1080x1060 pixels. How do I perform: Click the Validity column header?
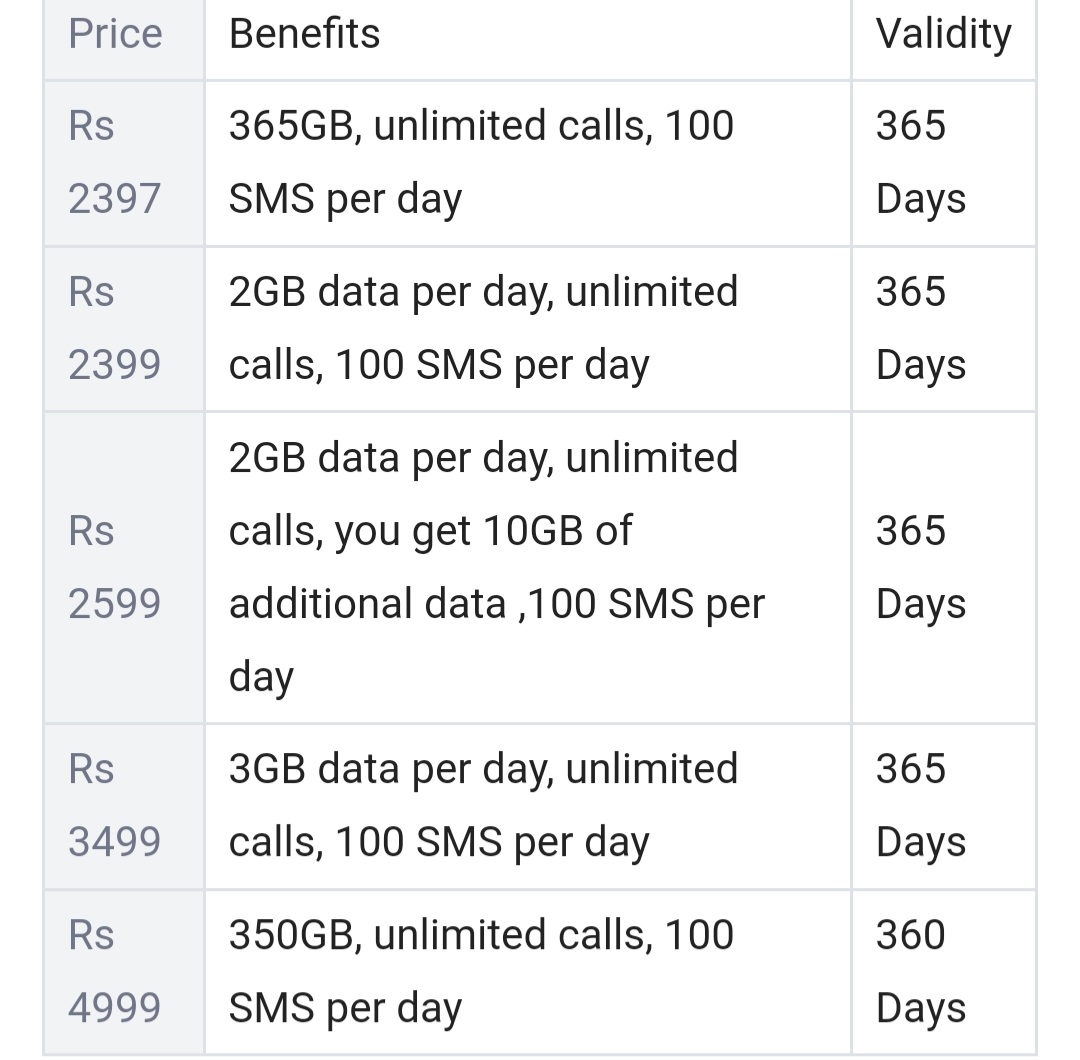tap(943, 34)
